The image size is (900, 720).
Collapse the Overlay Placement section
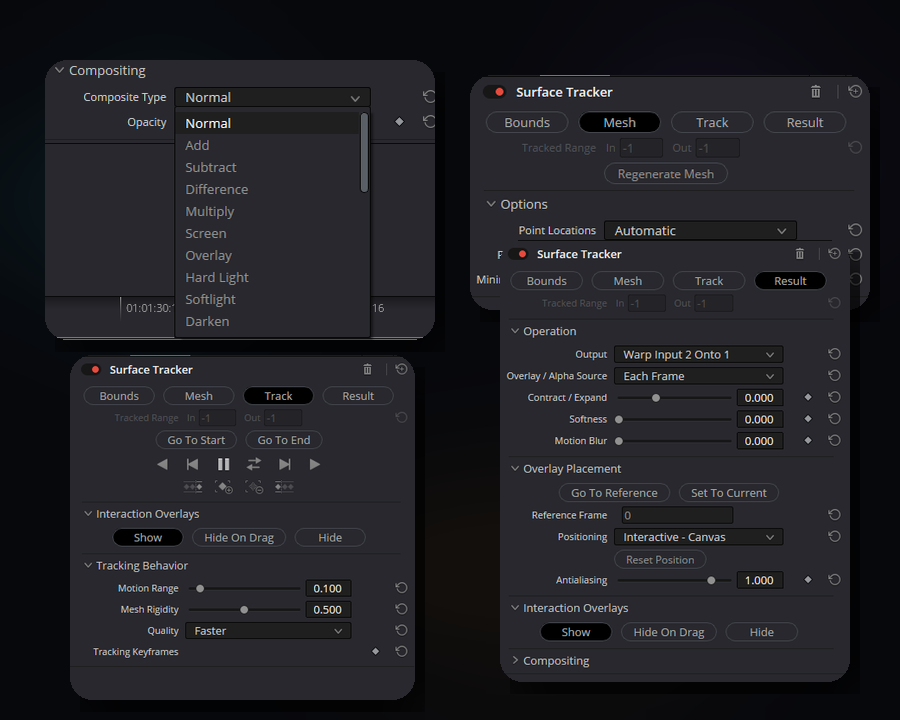pos(515,469)
